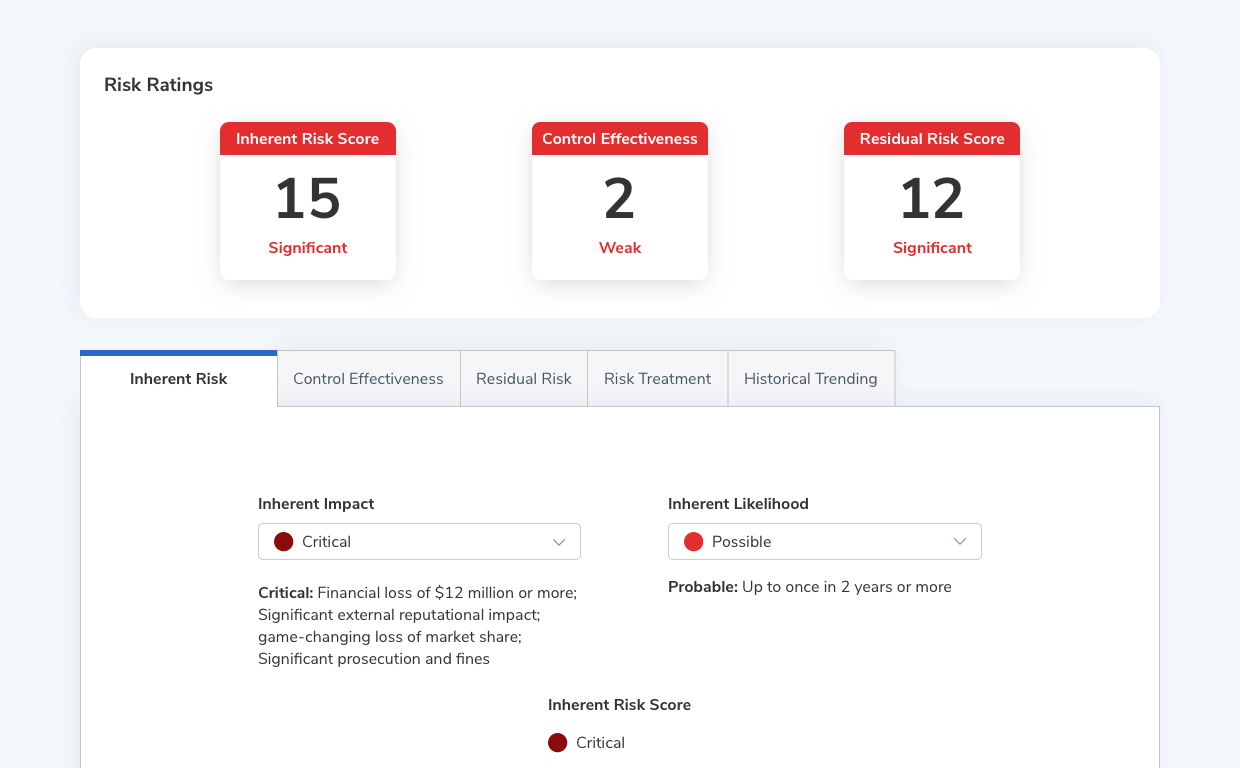Open the Inherent Likelihood dropdown showing Possible
The image size is (1240, 768).
(824, 541)
